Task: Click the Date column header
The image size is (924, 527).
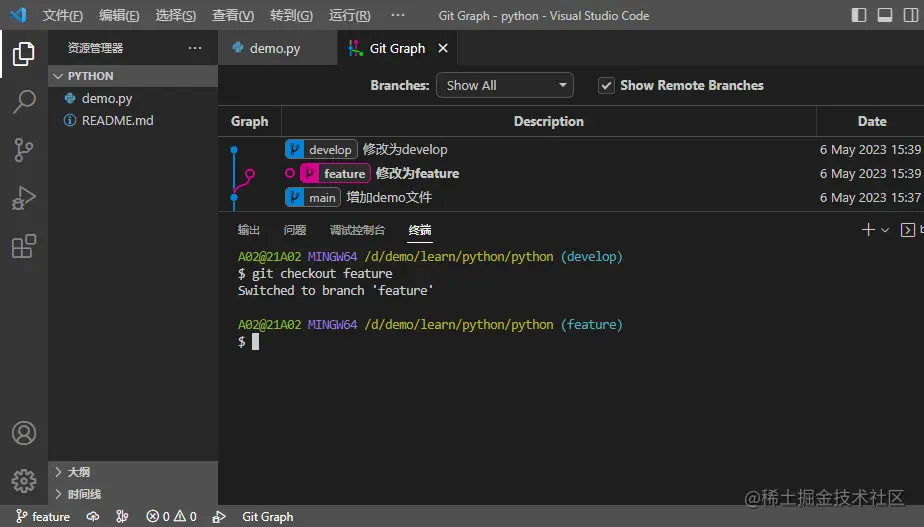Action: click(x=872, y=121)
